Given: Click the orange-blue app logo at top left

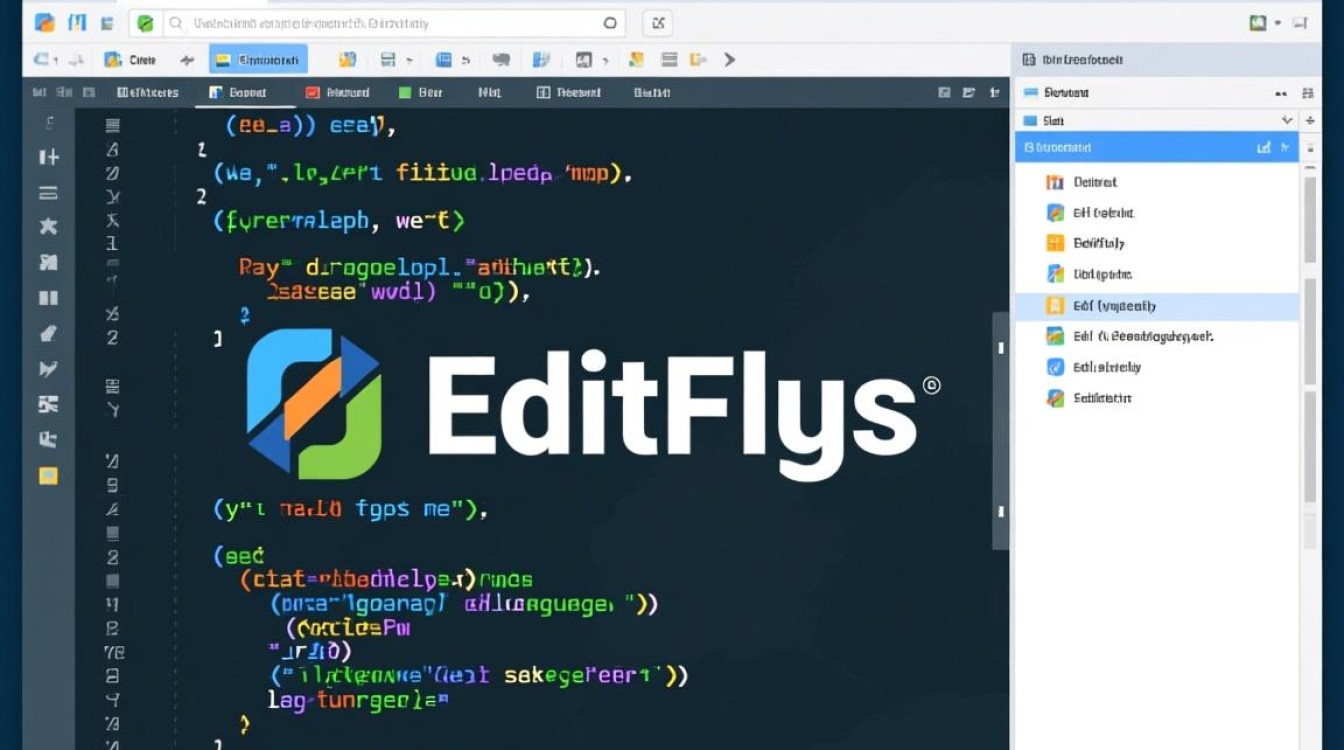Looking at the screenshot, I should (x=45, y=22).
